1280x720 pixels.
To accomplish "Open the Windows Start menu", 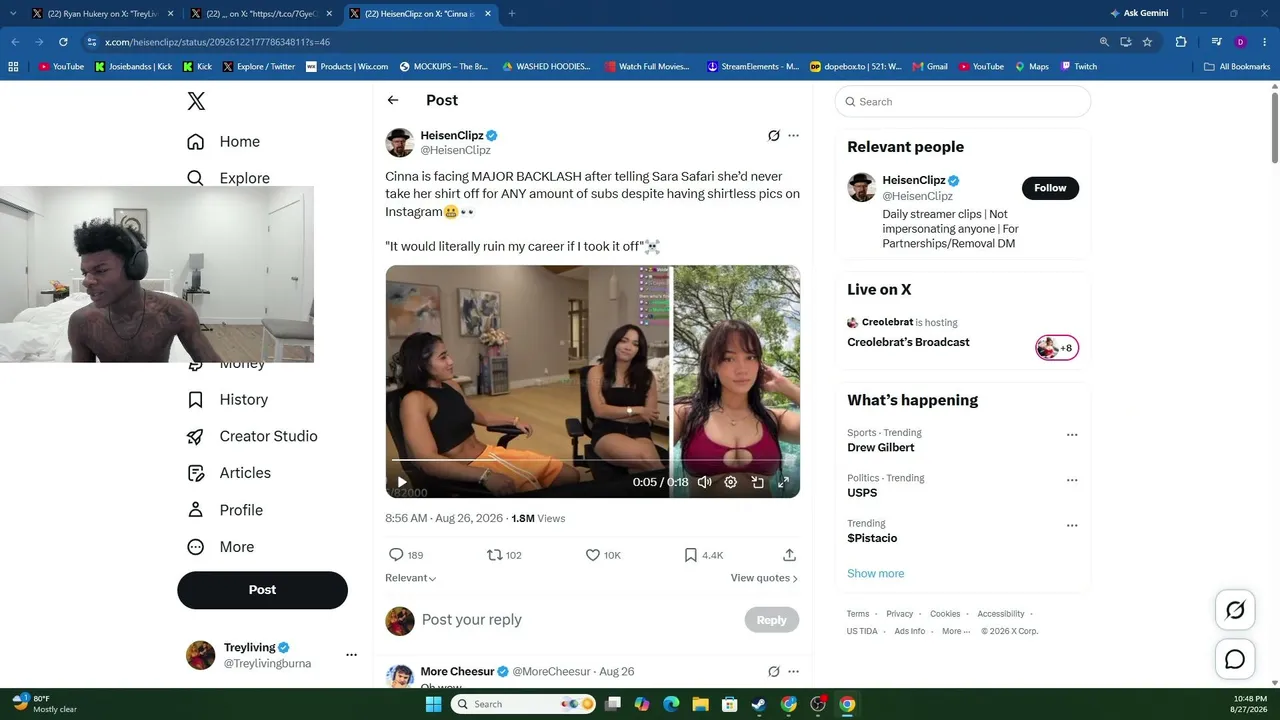I will 433,704.
